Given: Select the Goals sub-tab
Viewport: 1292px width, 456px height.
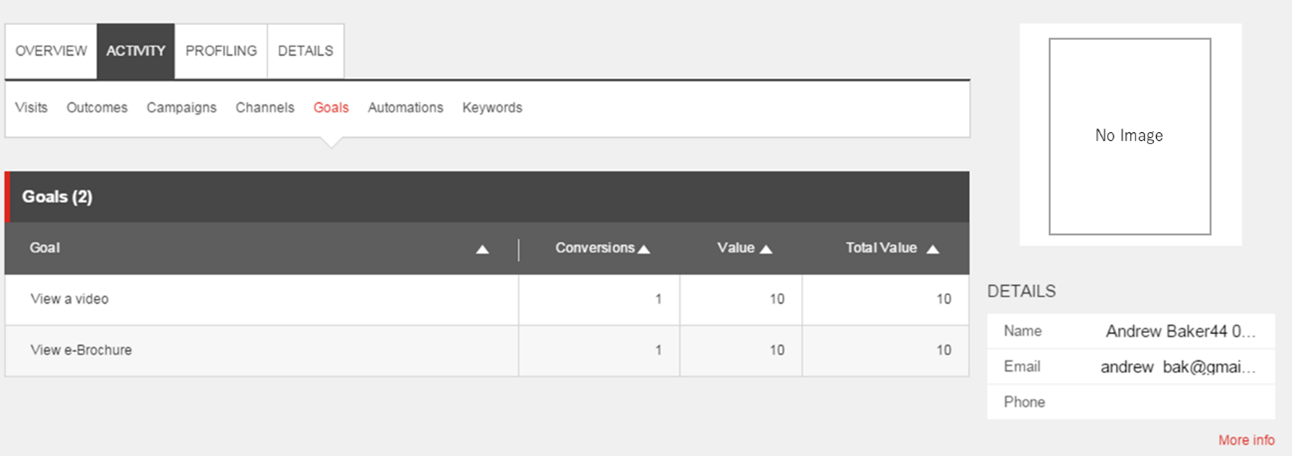Looking at the screenshot, I should 331,108.
